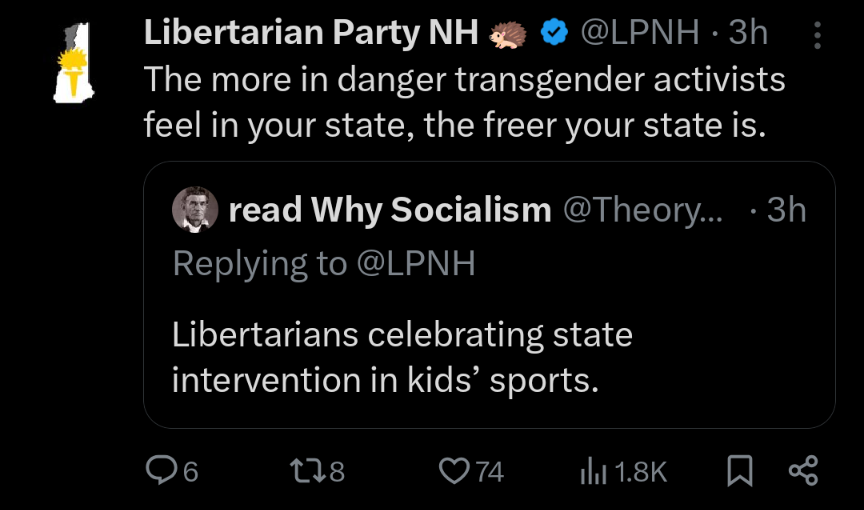This screenshot has width=864, height=510.
Task: Open quoted user's avatar picture
Action: click(195, 210)
